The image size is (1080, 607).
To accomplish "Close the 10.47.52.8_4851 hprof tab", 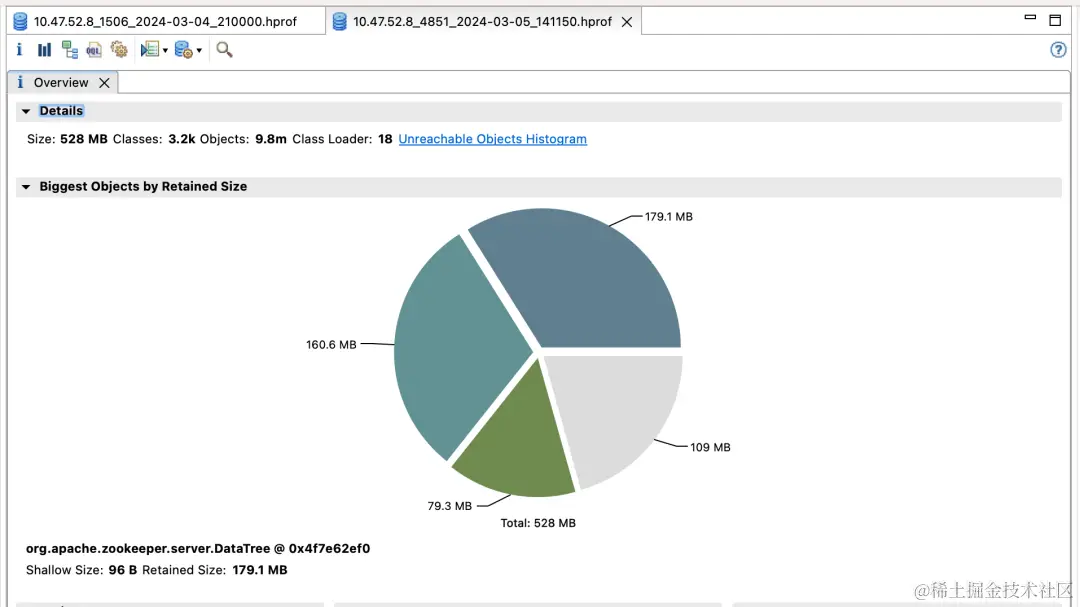I will (627, 22).
